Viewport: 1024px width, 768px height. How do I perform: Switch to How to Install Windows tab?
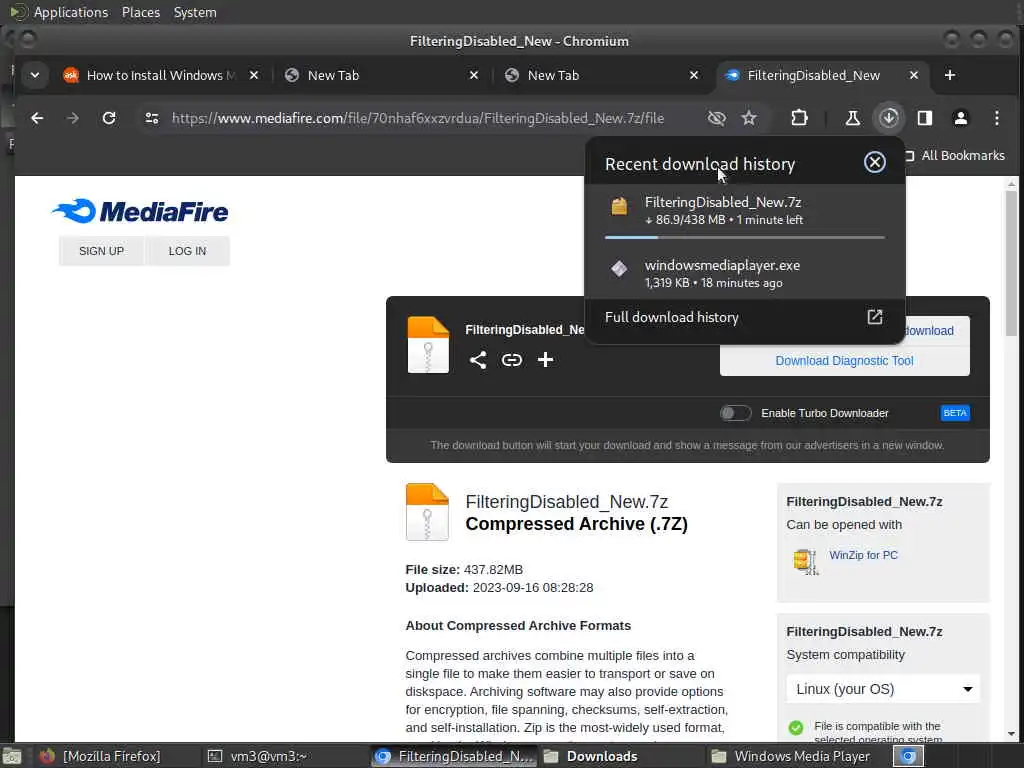[x=161, y=75]
